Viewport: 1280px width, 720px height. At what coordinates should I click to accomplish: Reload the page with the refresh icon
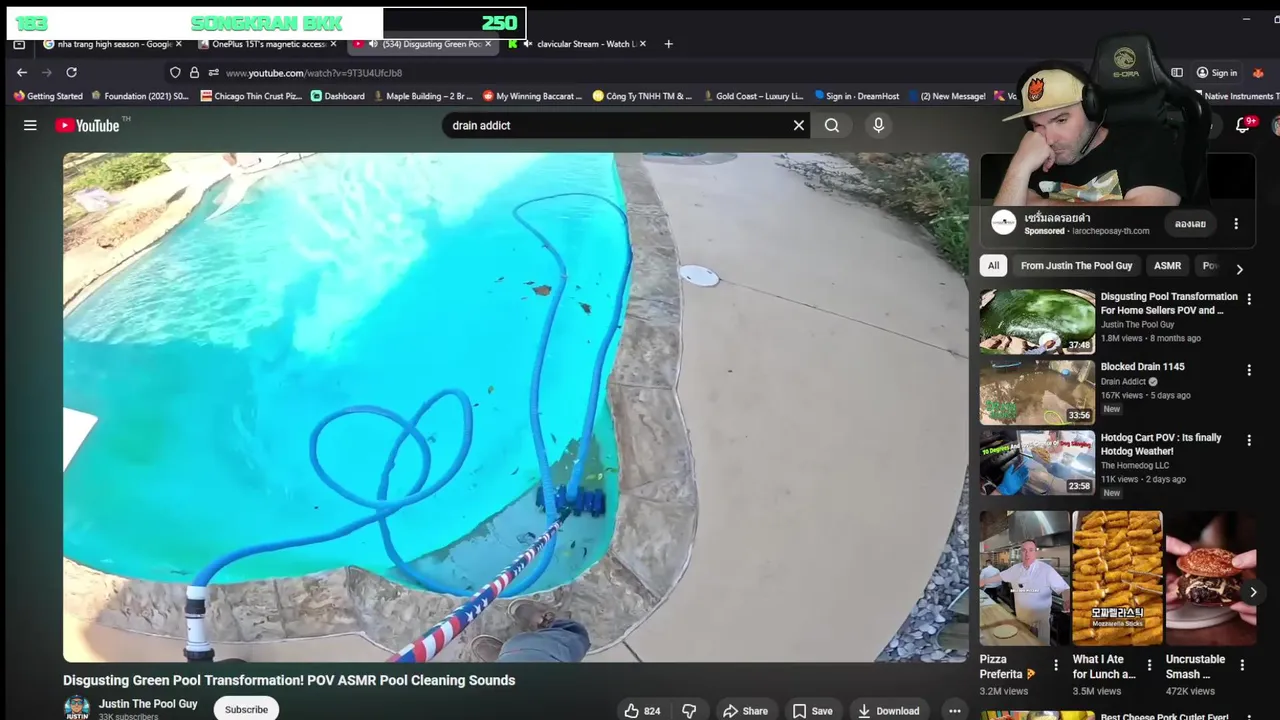71,72
